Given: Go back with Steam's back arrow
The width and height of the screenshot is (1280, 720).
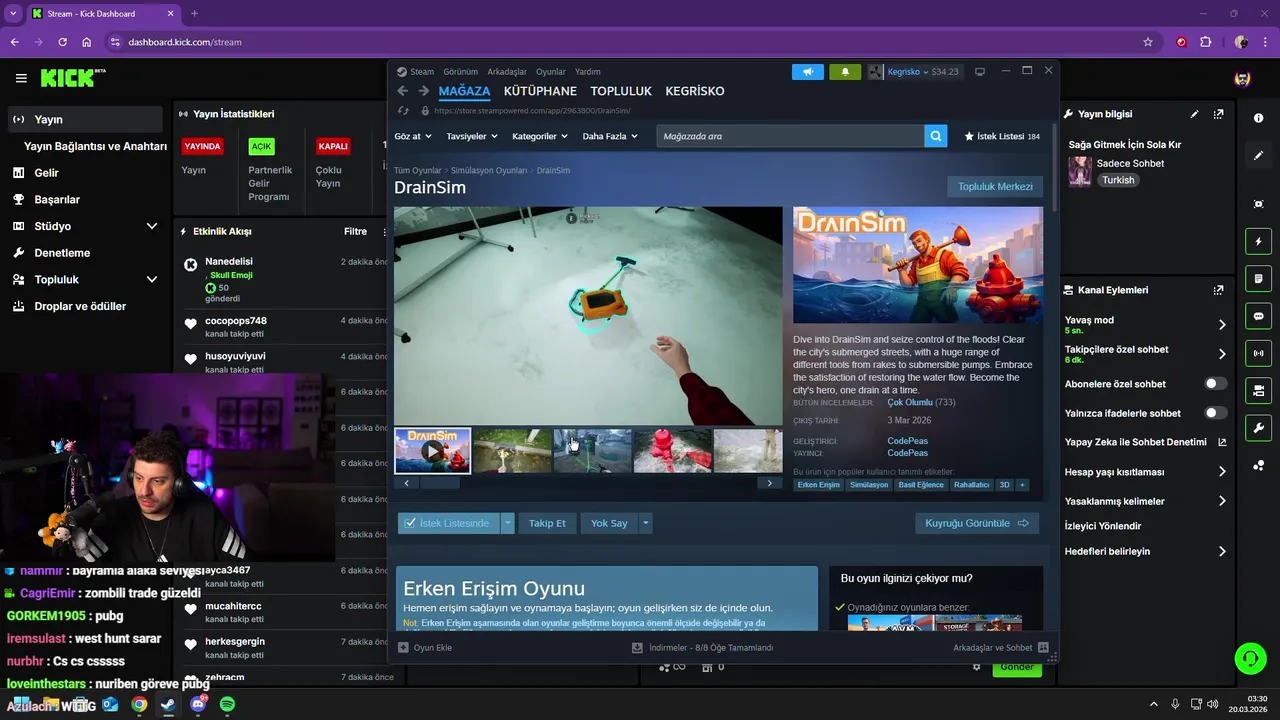Looking at the screenshot, I should click(x=403, y=91).
